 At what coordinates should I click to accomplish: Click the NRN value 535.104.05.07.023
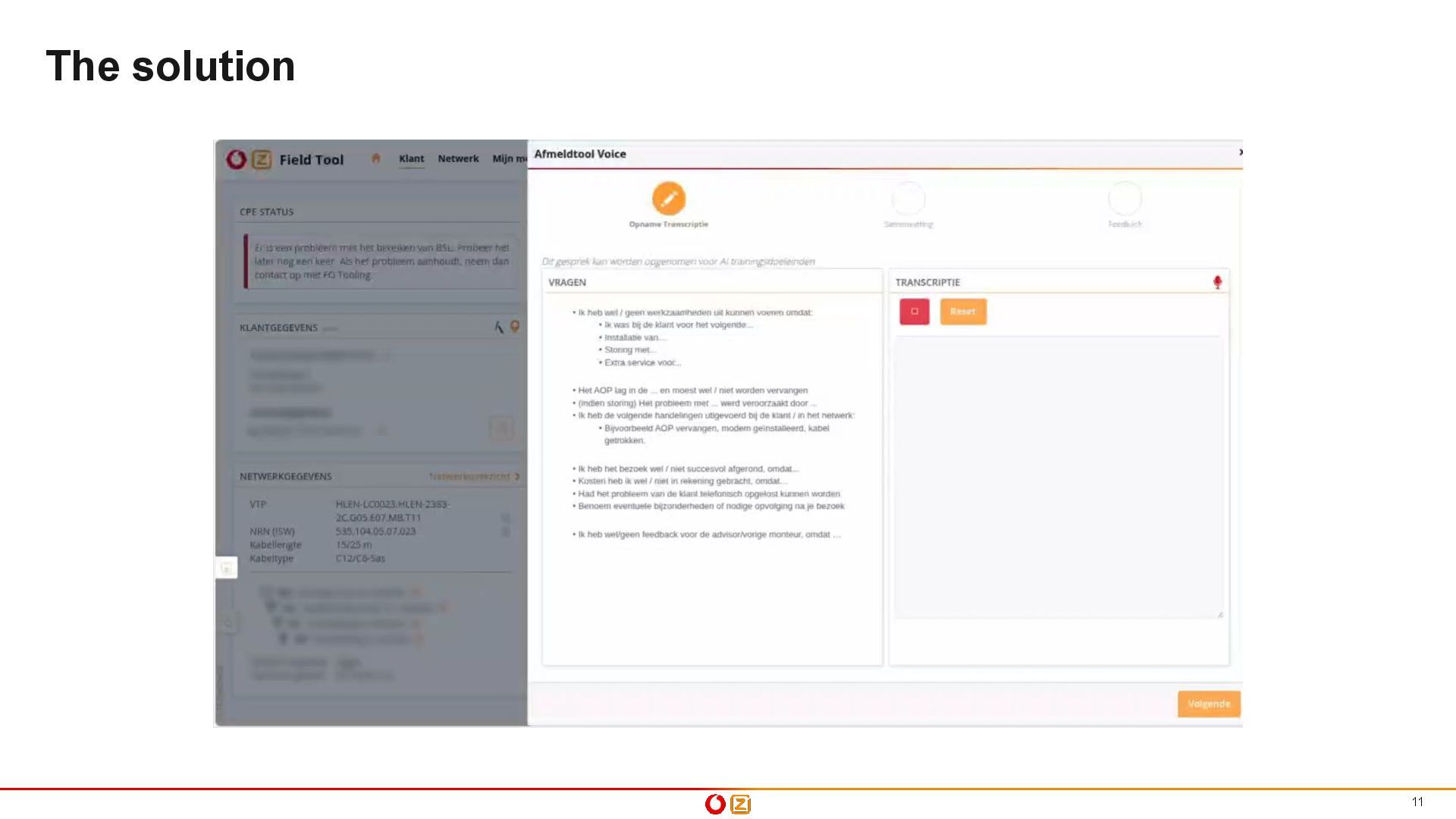tap(375, 531)
